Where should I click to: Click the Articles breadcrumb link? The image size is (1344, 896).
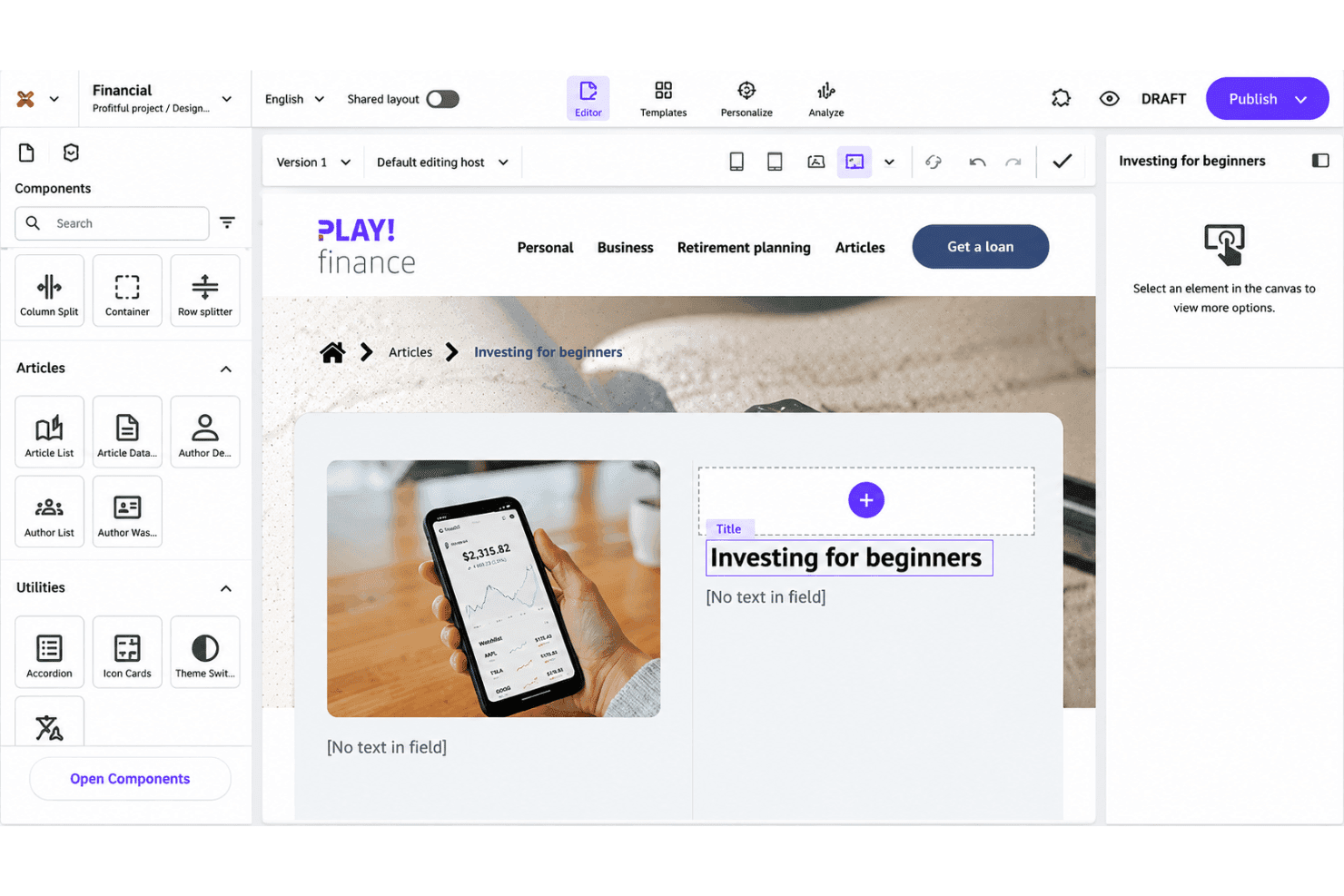[410, 352]
